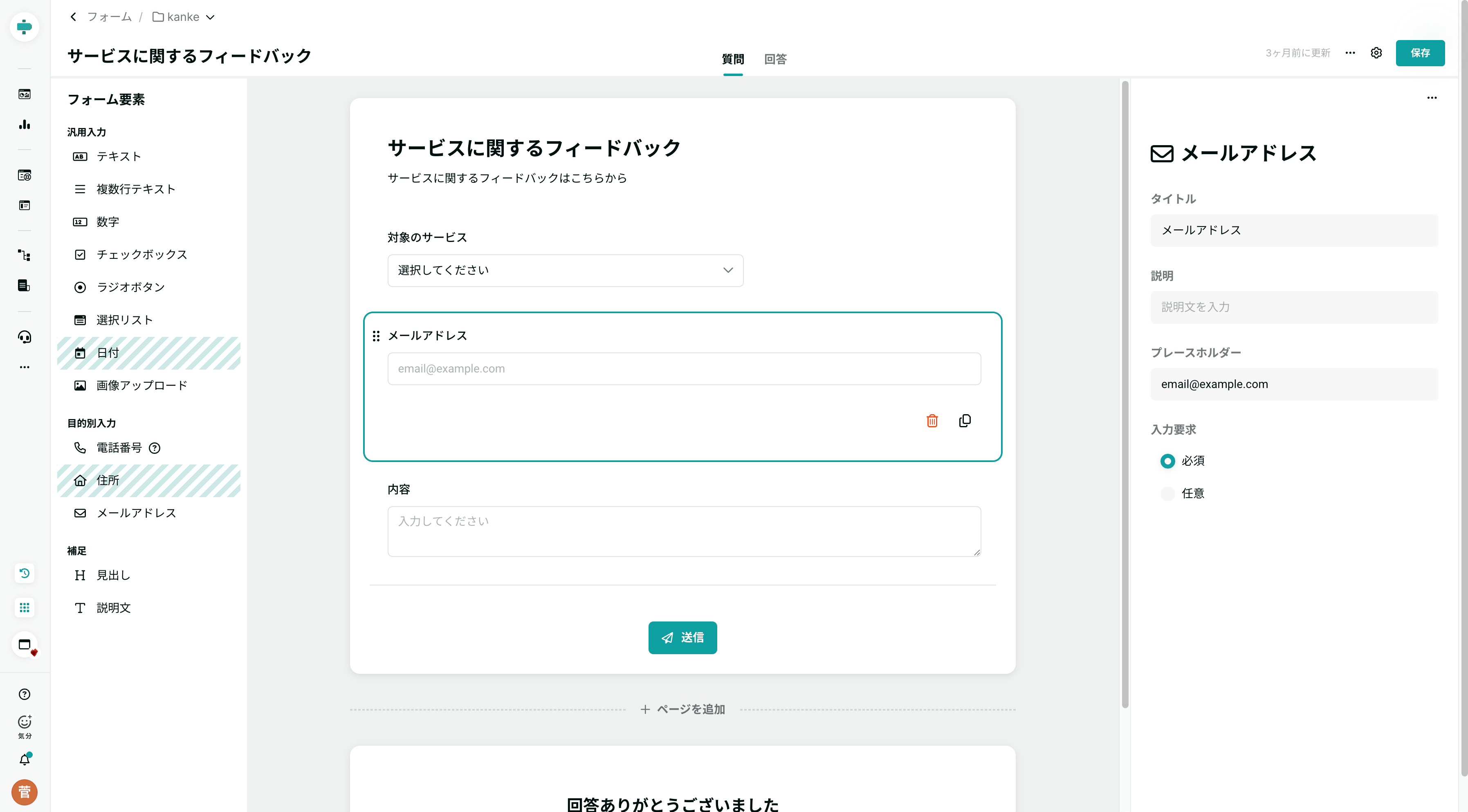Open the form list icon in left sidebar
The height and width of the screenshot is (812, 1468).
pos(25,205)
